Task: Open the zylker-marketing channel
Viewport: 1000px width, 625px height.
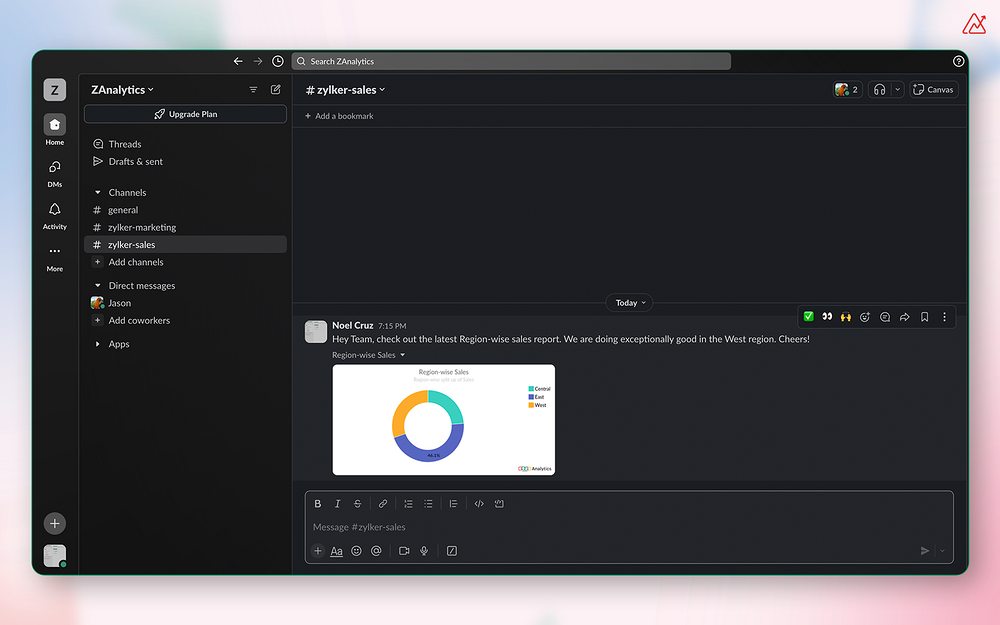Action: pos(186,227)
